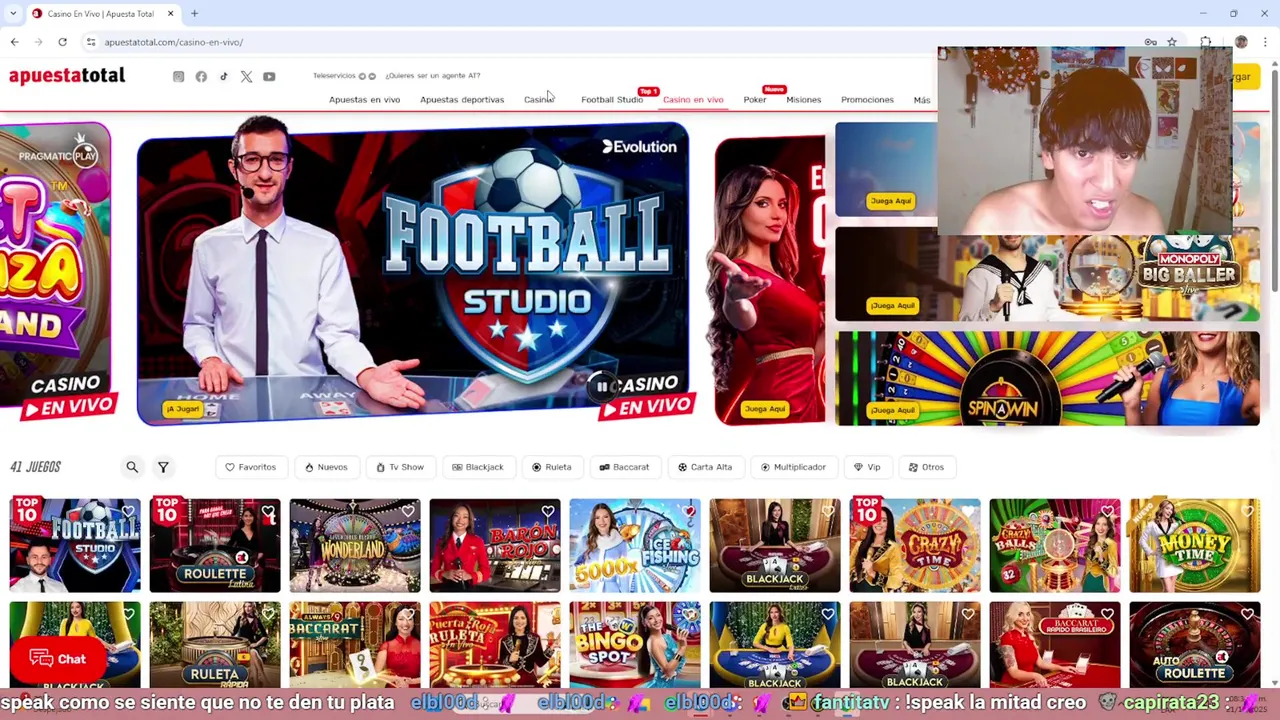Click Juega Aquí on Monopoly Big Baller banner
Viewport: 1280px width, 720px height.
[892, 306]
